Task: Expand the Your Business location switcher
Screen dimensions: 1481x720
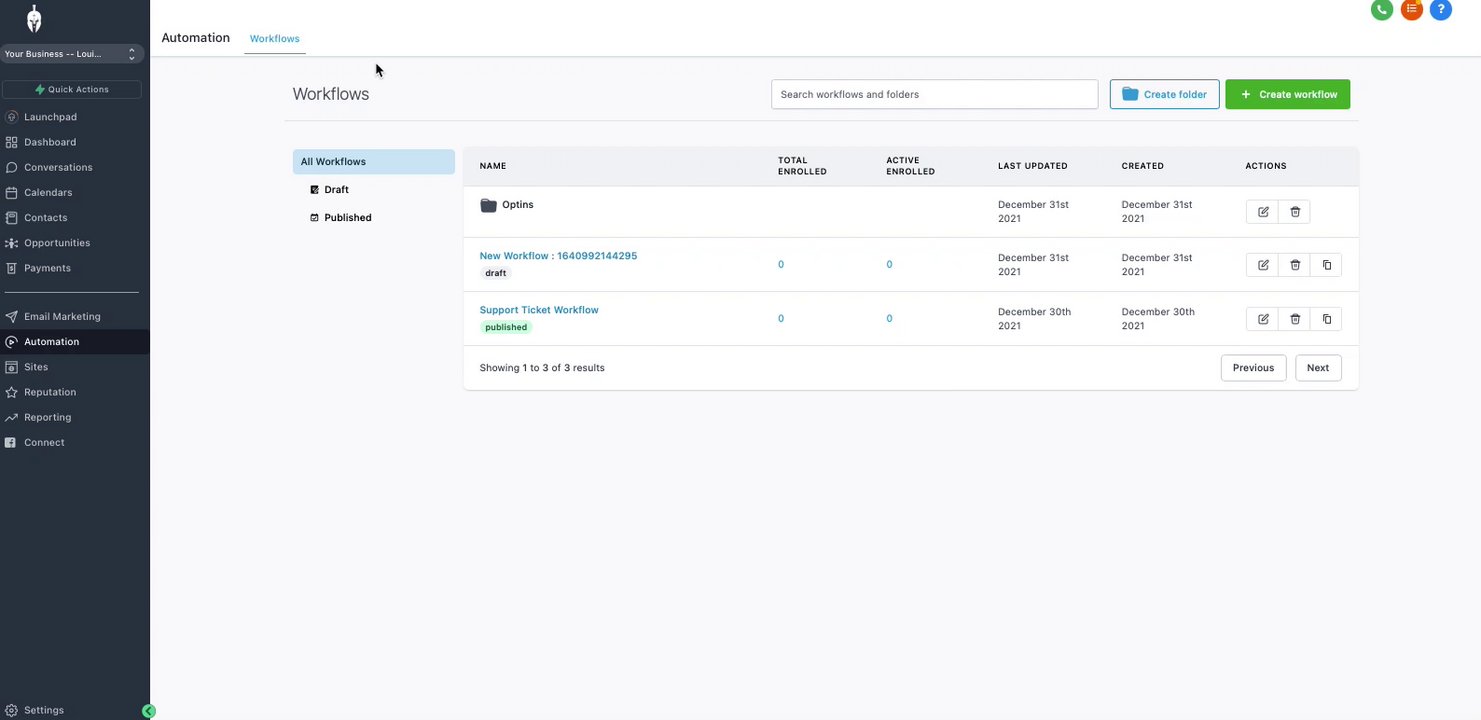Action: (x=72, y=54)
